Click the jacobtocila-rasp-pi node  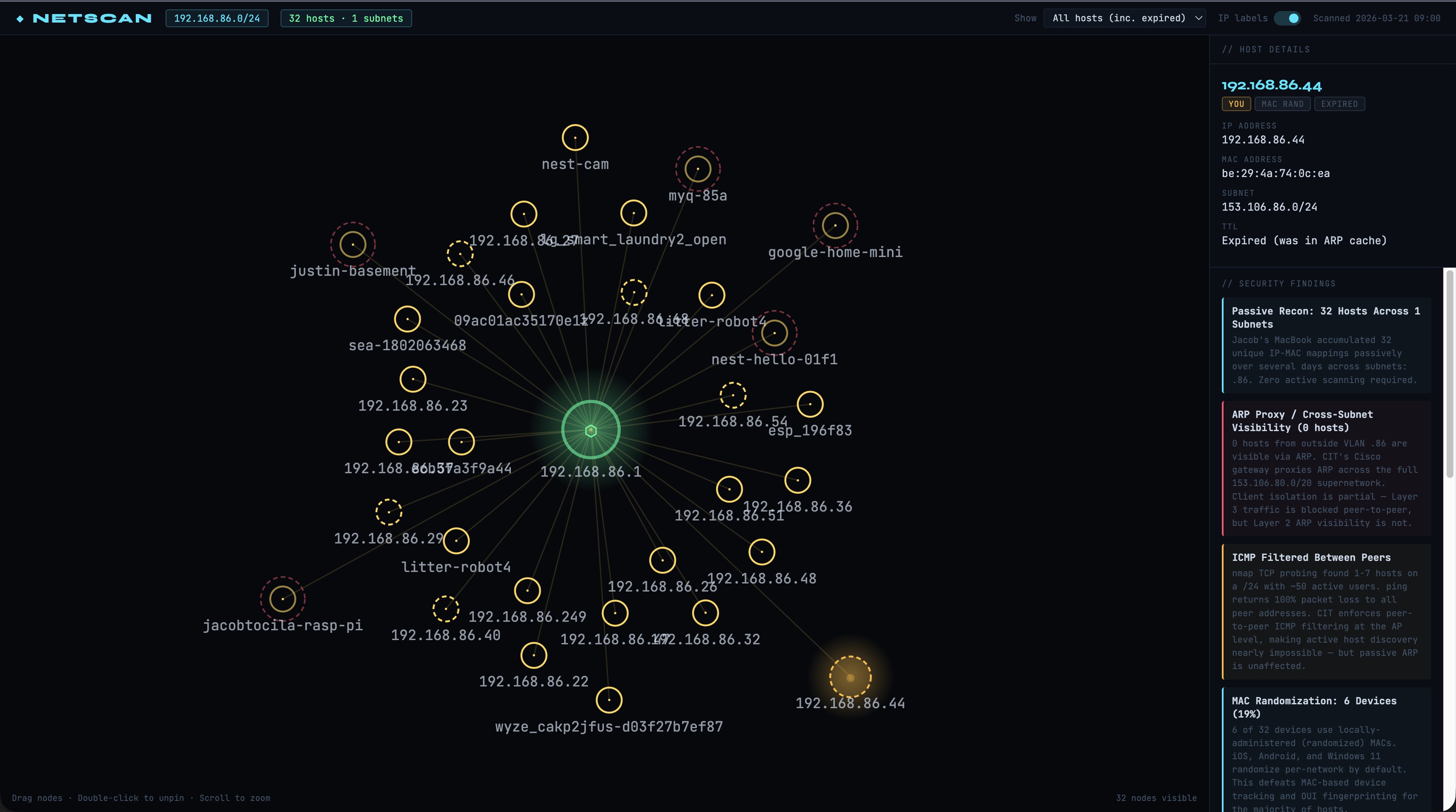click(x=283, y=599)
